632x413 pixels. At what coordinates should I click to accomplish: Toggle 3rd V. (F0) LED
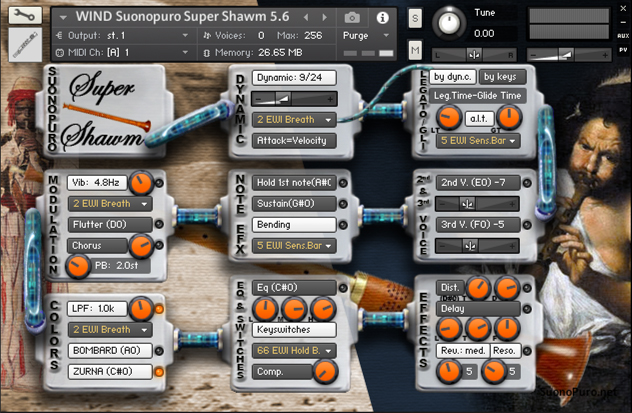pos(527,225)
